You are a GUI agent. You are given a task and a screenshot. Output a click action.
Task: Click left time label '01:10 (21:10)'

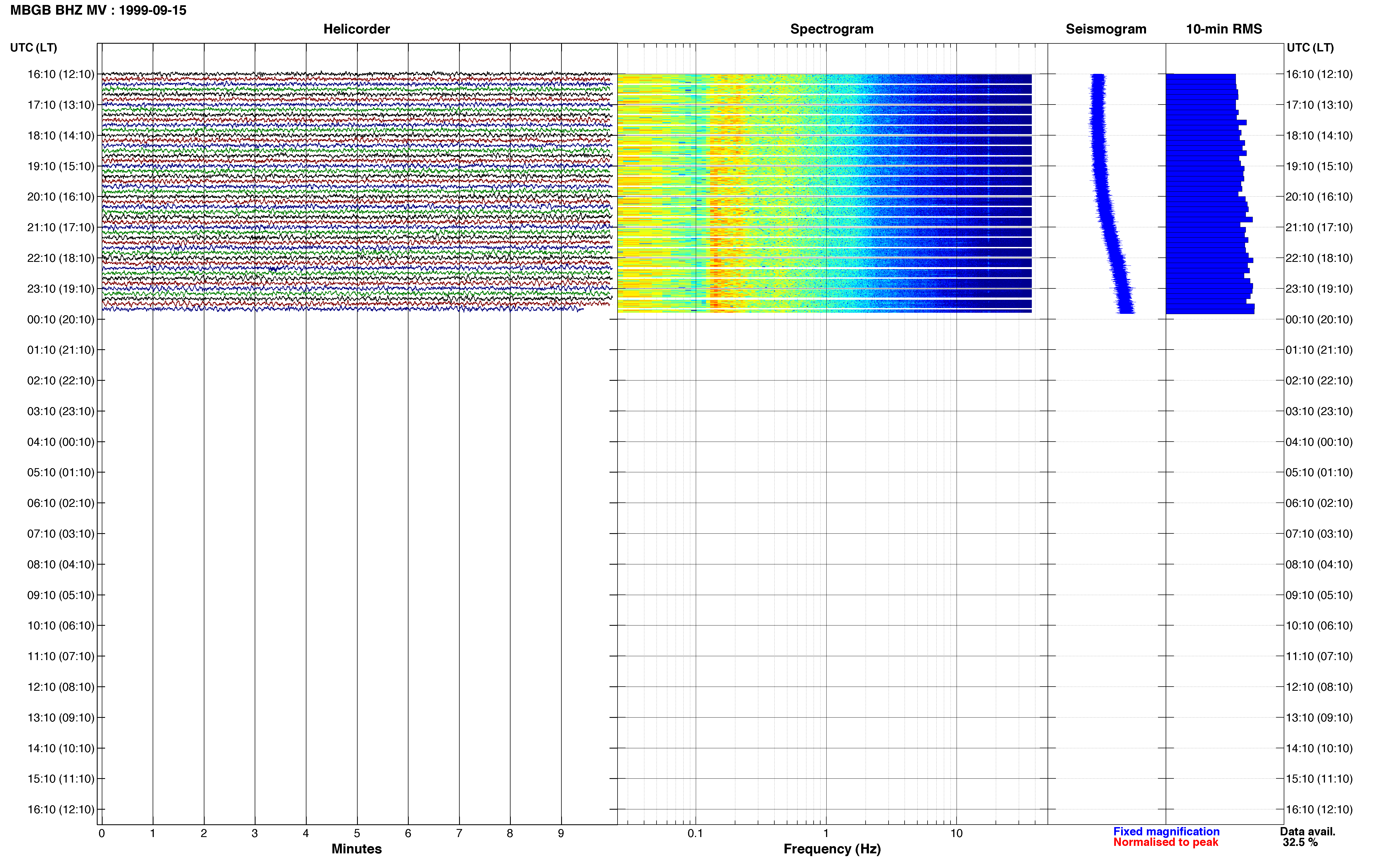[61, 350]
